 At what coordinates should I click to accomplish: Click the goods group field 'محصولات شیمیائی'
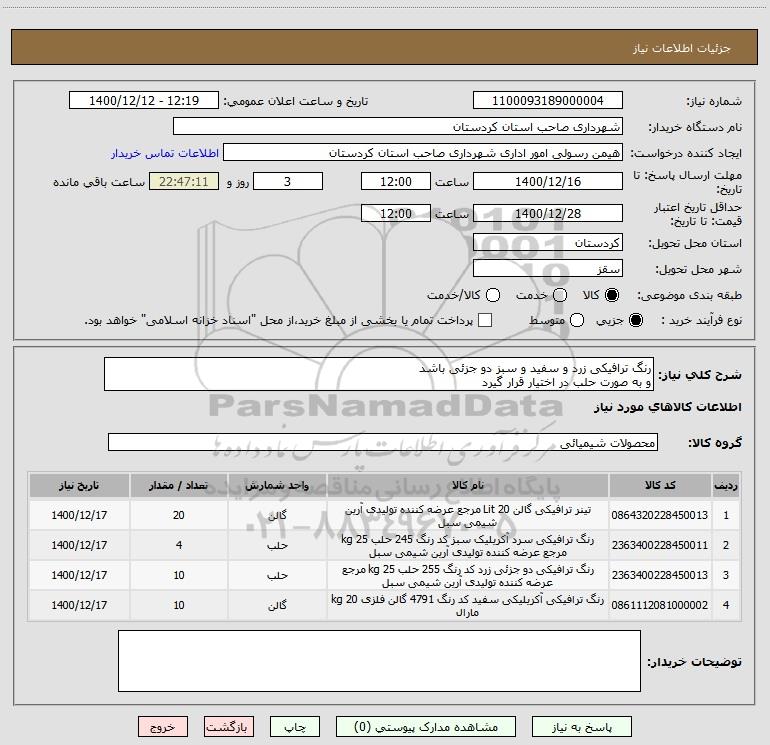(383, 442)
